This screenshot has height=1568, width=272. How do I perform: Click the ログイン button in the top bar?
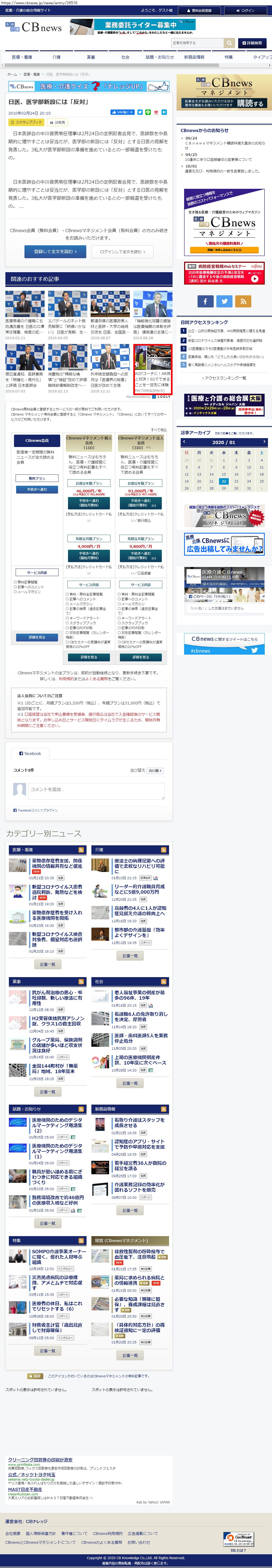click(245, 10)
